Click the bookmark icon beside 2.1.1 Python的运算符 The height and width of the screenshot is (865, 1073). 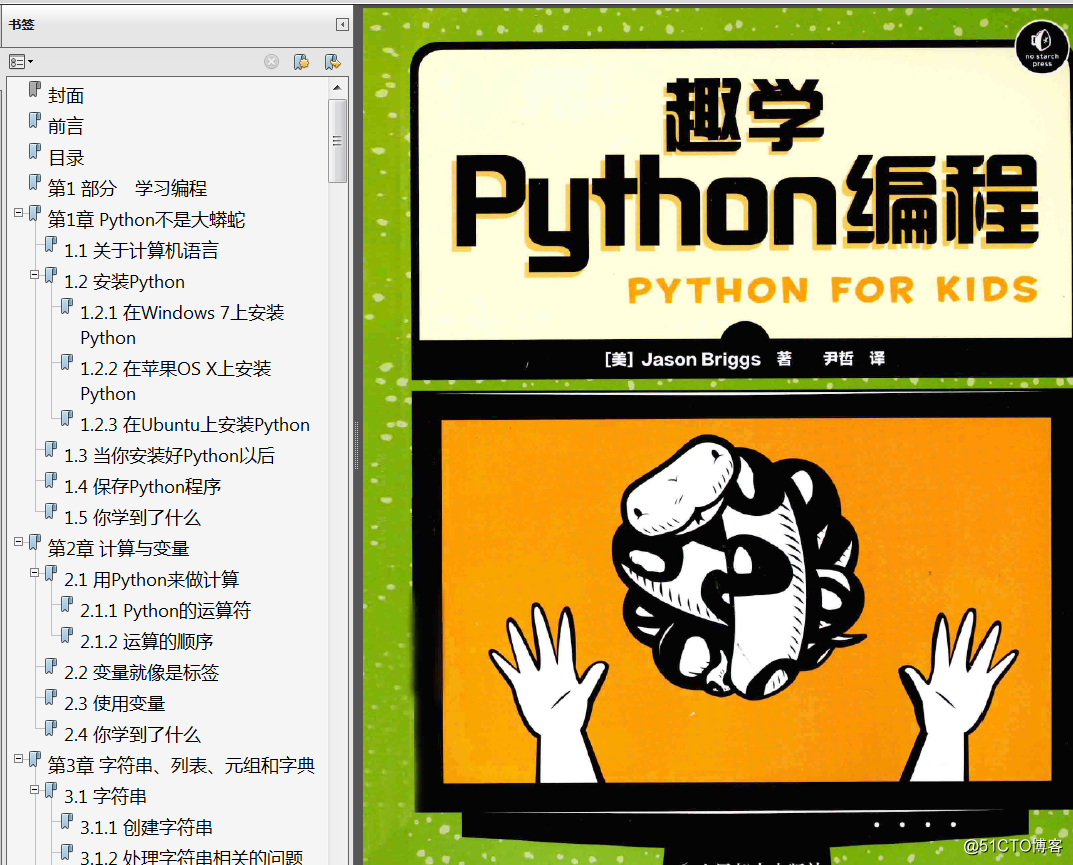pos(67,604)
